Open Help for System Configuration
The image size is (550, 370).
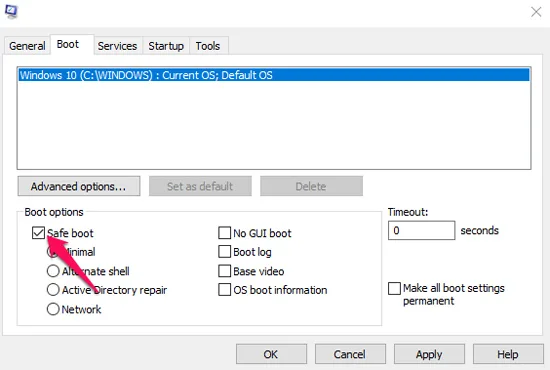pos(508,354)
